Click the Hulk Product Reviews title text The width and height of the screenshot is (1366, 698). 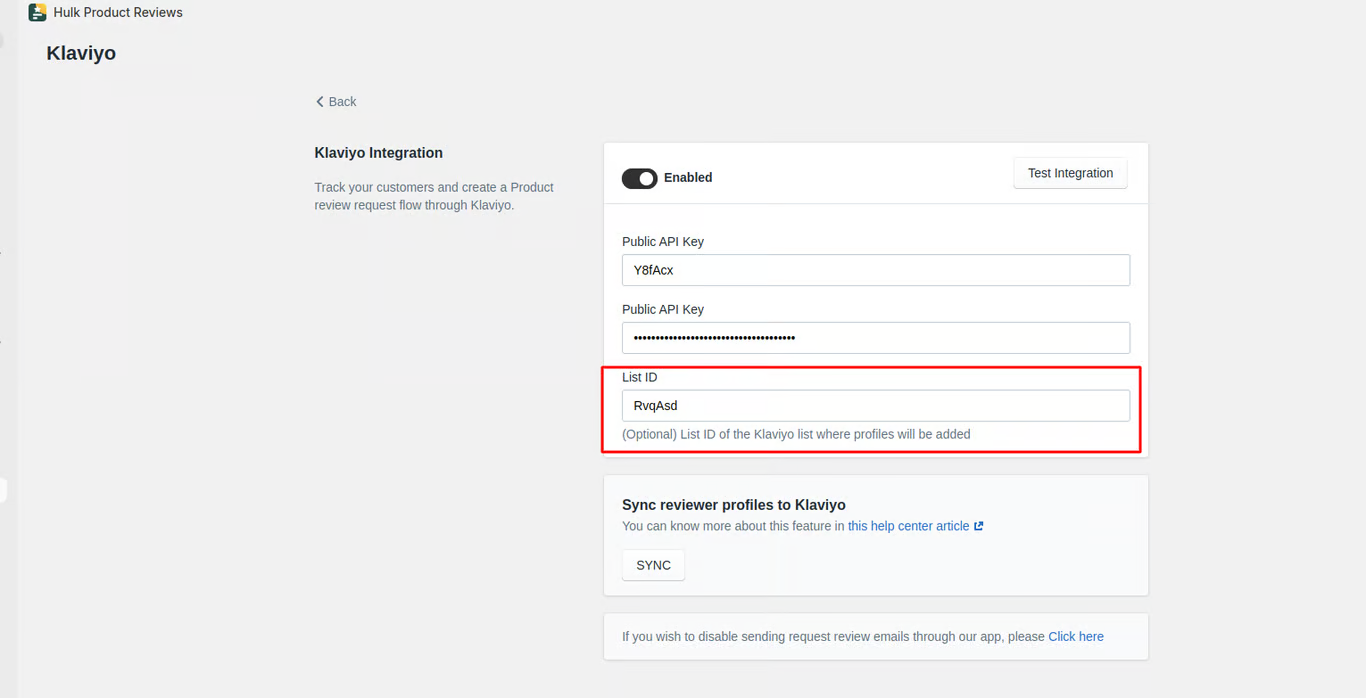(118, 13)
